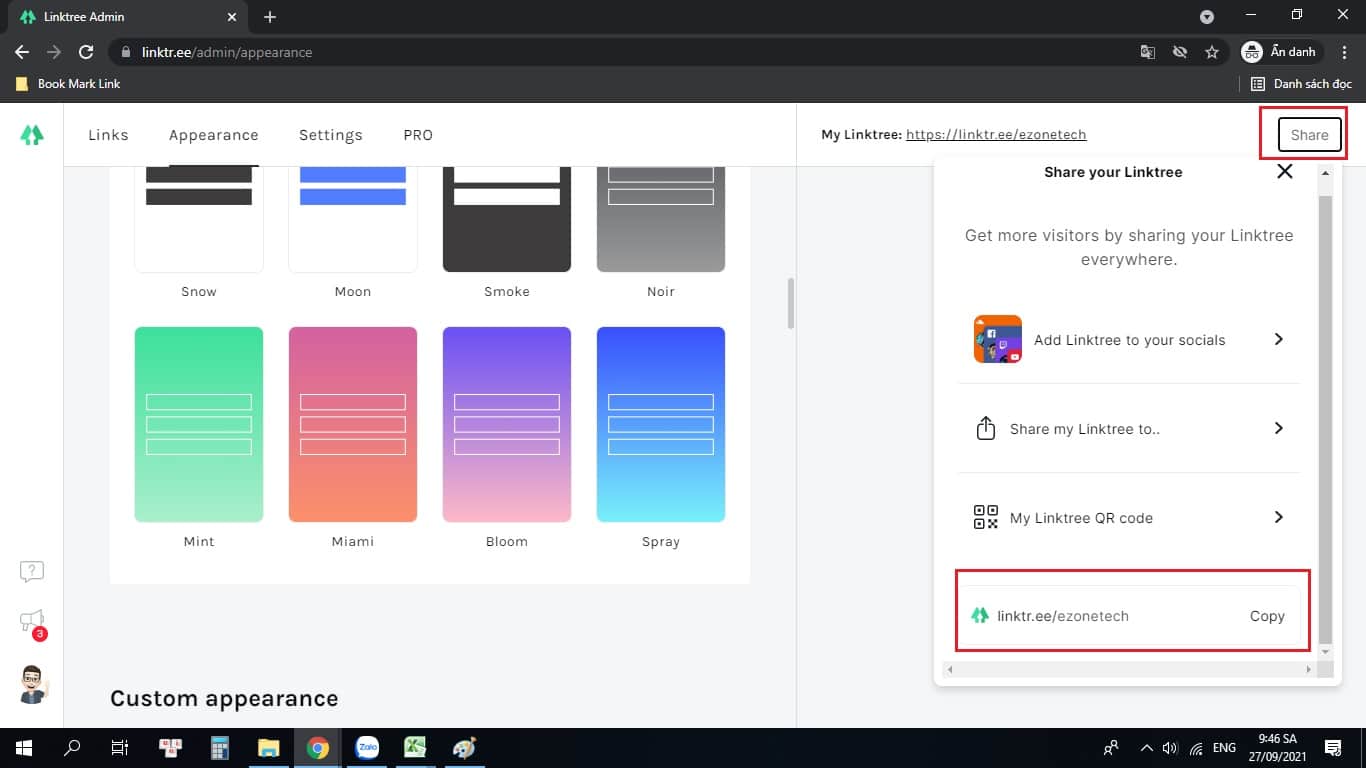Open the translate page icon

[1148, 52]
